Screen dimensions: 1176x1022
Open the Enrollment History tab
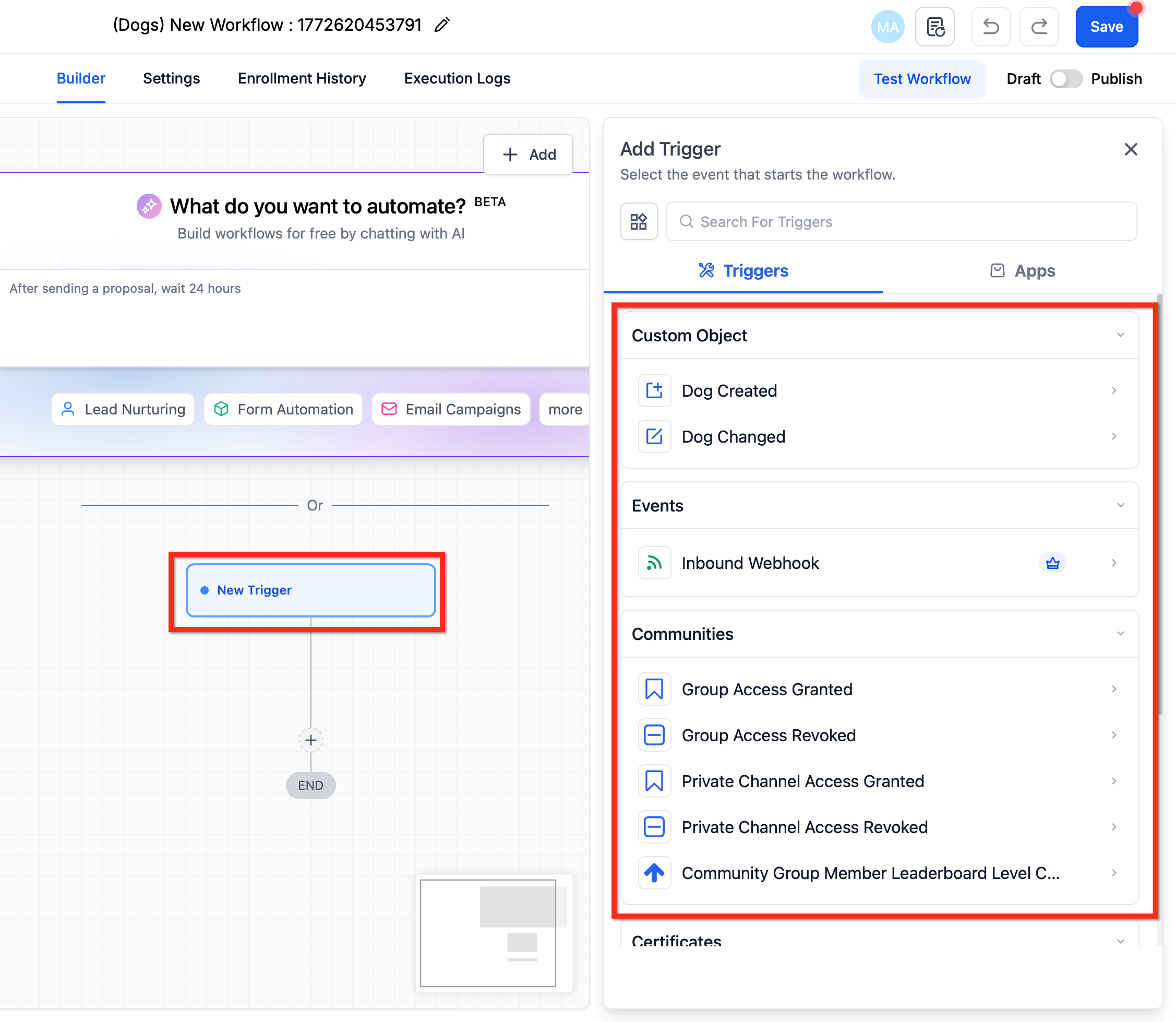pos(302,79)
